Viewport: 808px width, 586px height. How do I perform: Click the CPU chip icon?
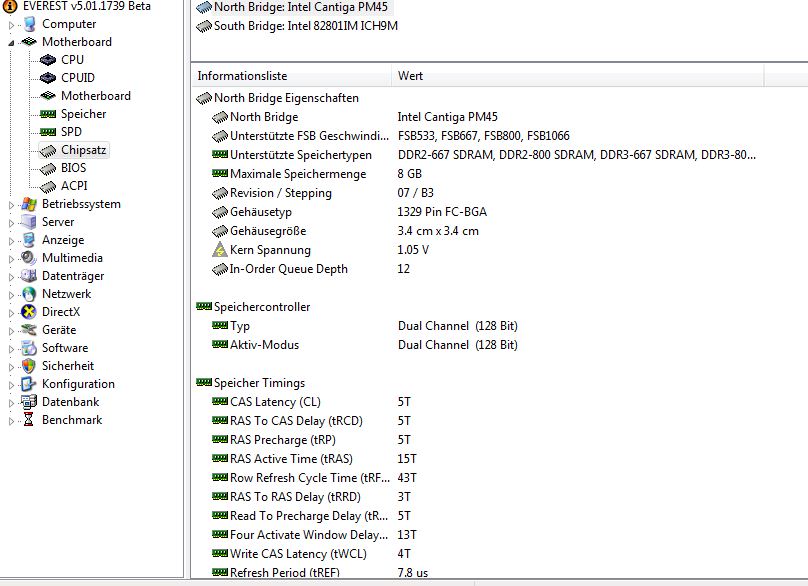pyautogui.click(x=48, y=60)
